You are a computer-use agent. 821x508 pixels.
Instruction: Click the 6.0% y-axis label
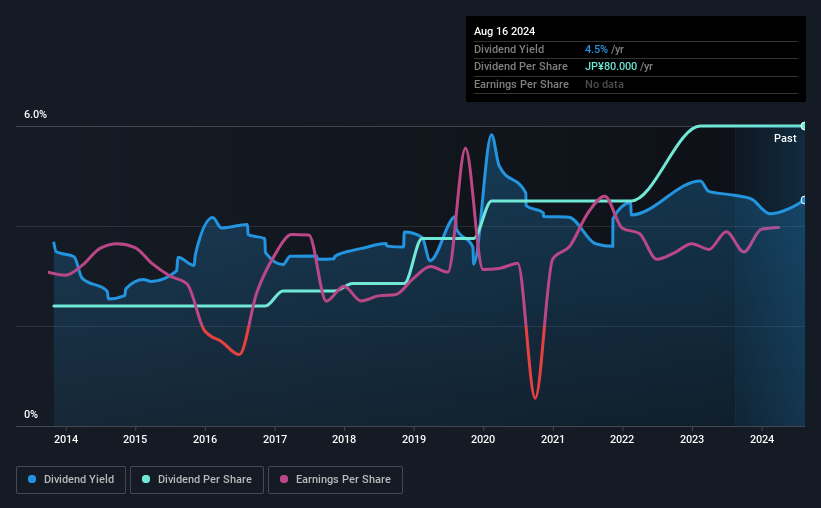coord(35,115)
